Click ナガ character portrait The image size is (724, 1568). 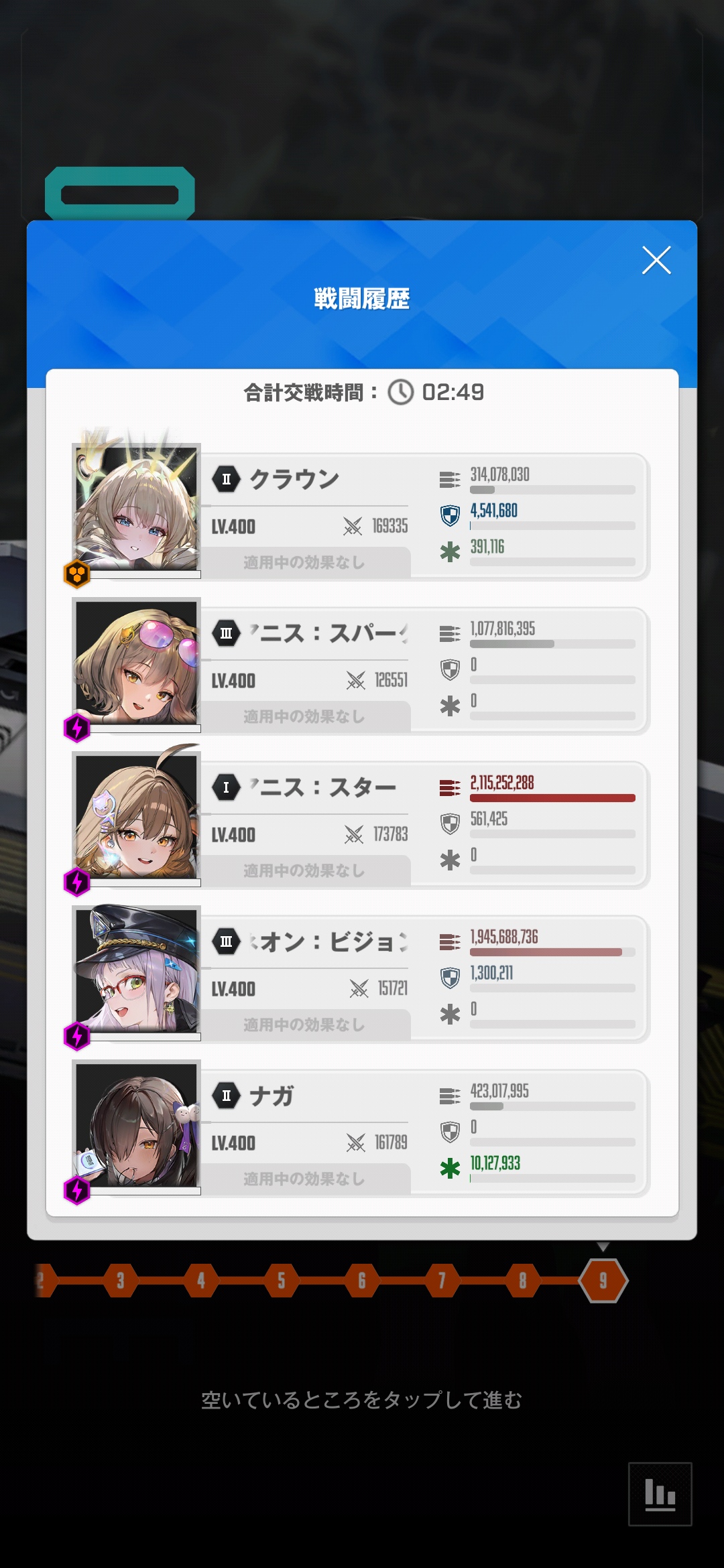click(x=137, y=1124)
